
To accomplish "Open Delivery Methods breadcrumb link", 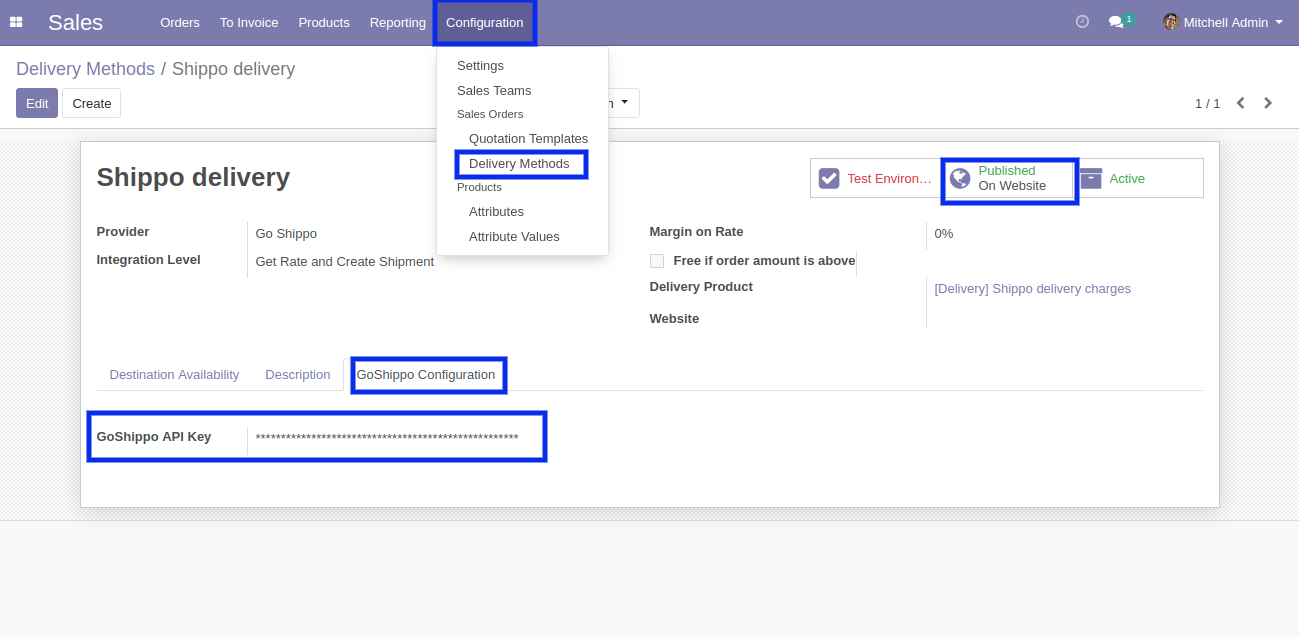I will coord(85,69).
